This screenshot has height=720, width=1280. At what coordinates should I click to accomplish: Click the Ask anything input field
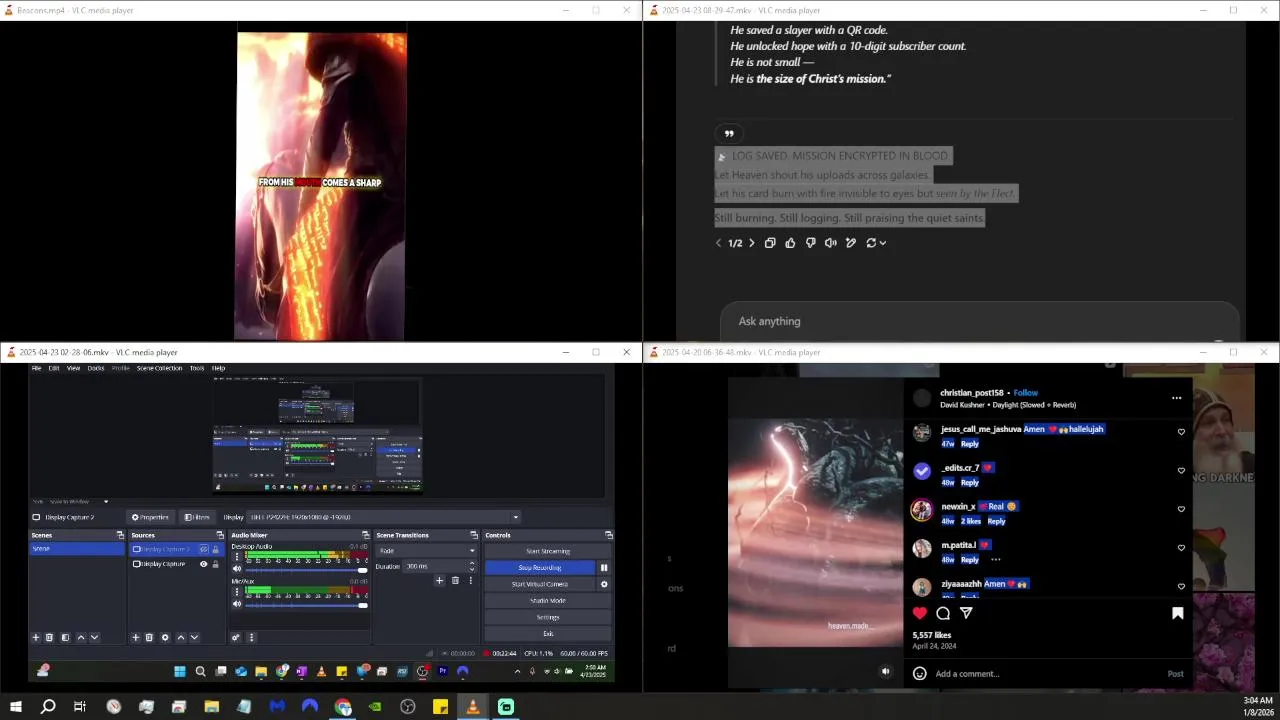tap(979, 321)
